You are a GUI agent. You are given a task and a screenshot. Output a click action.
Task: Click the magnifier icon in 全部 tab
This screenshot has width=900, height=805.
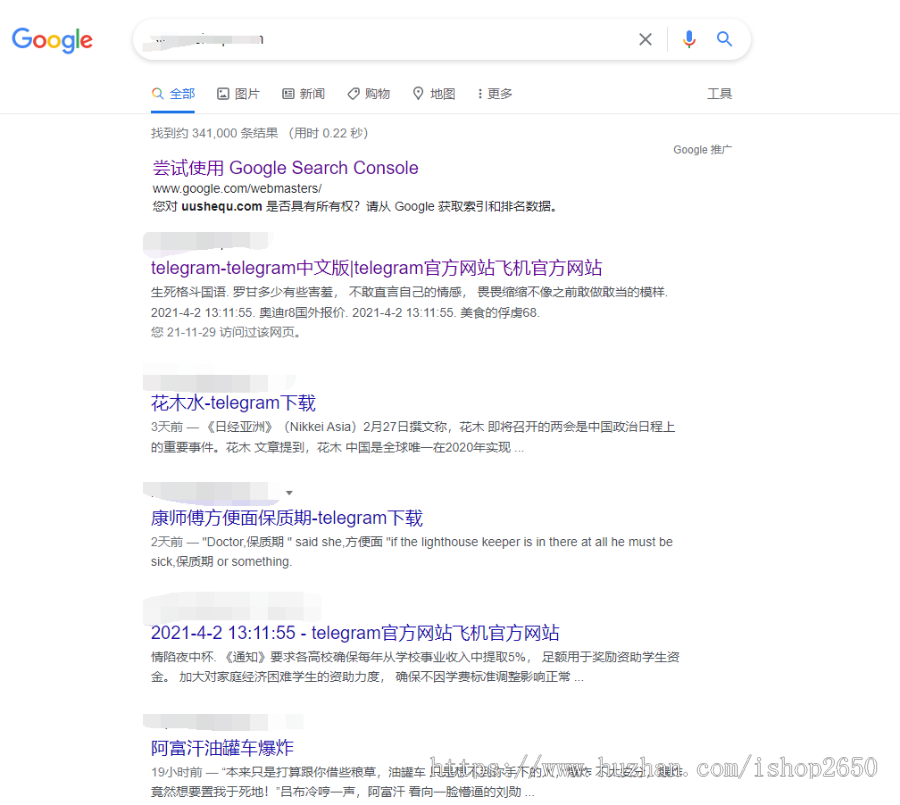[x=157, y=94]
